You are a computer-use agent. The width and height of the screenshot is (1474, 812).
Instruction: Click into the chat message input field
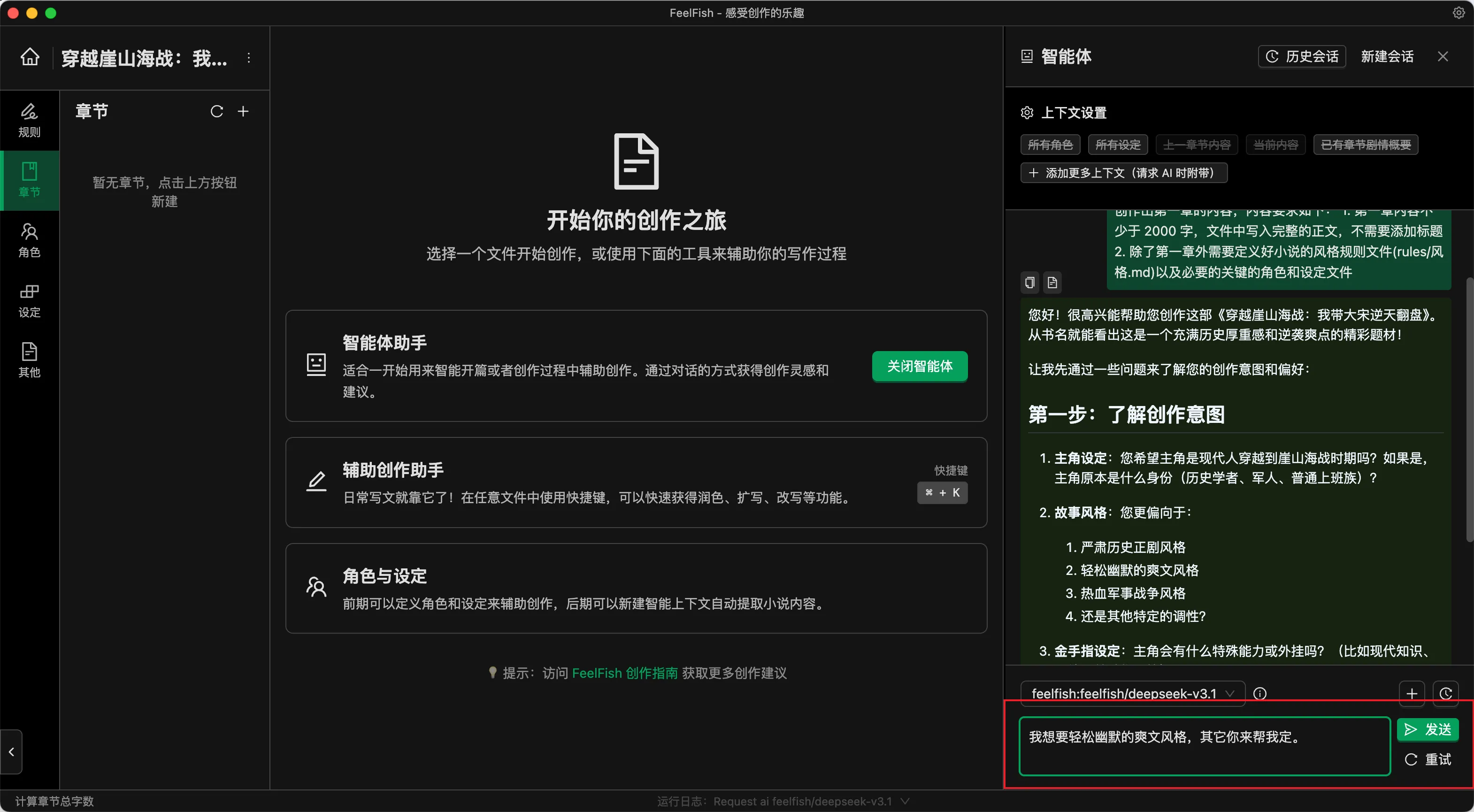point(1204,746)
